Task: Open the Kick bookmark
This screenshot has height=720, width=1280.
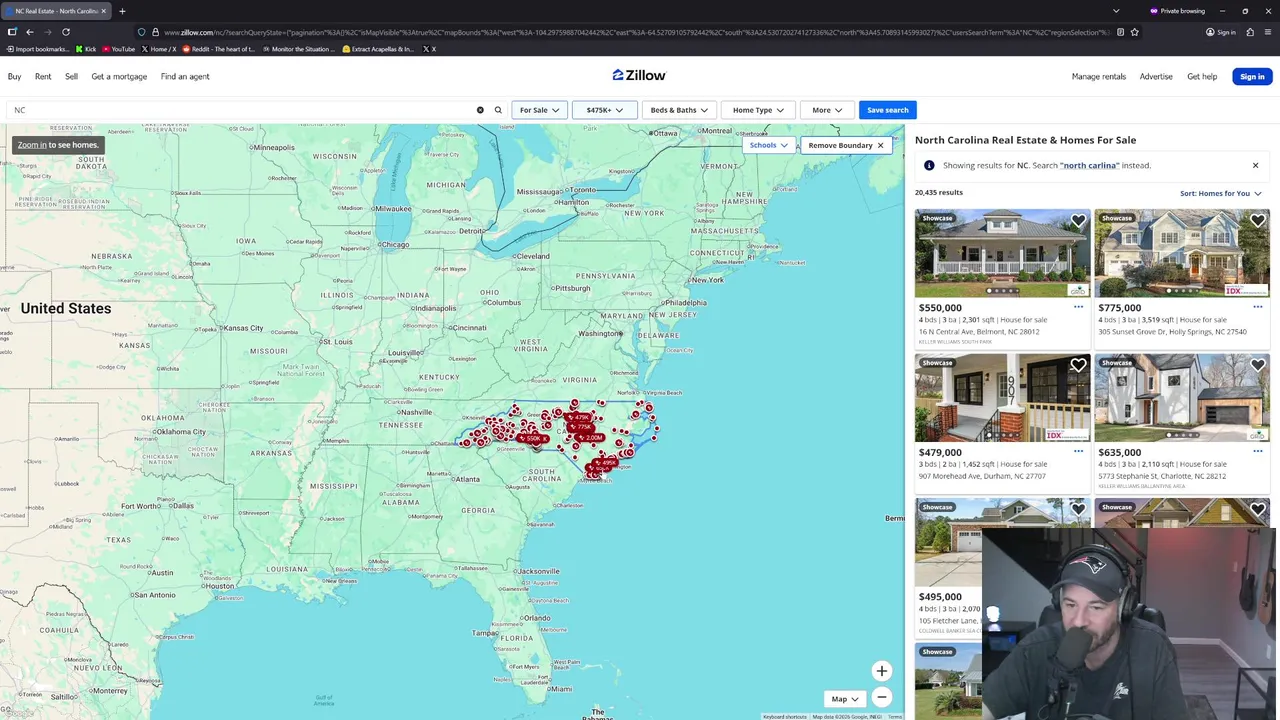Action: tap(86, 49)
